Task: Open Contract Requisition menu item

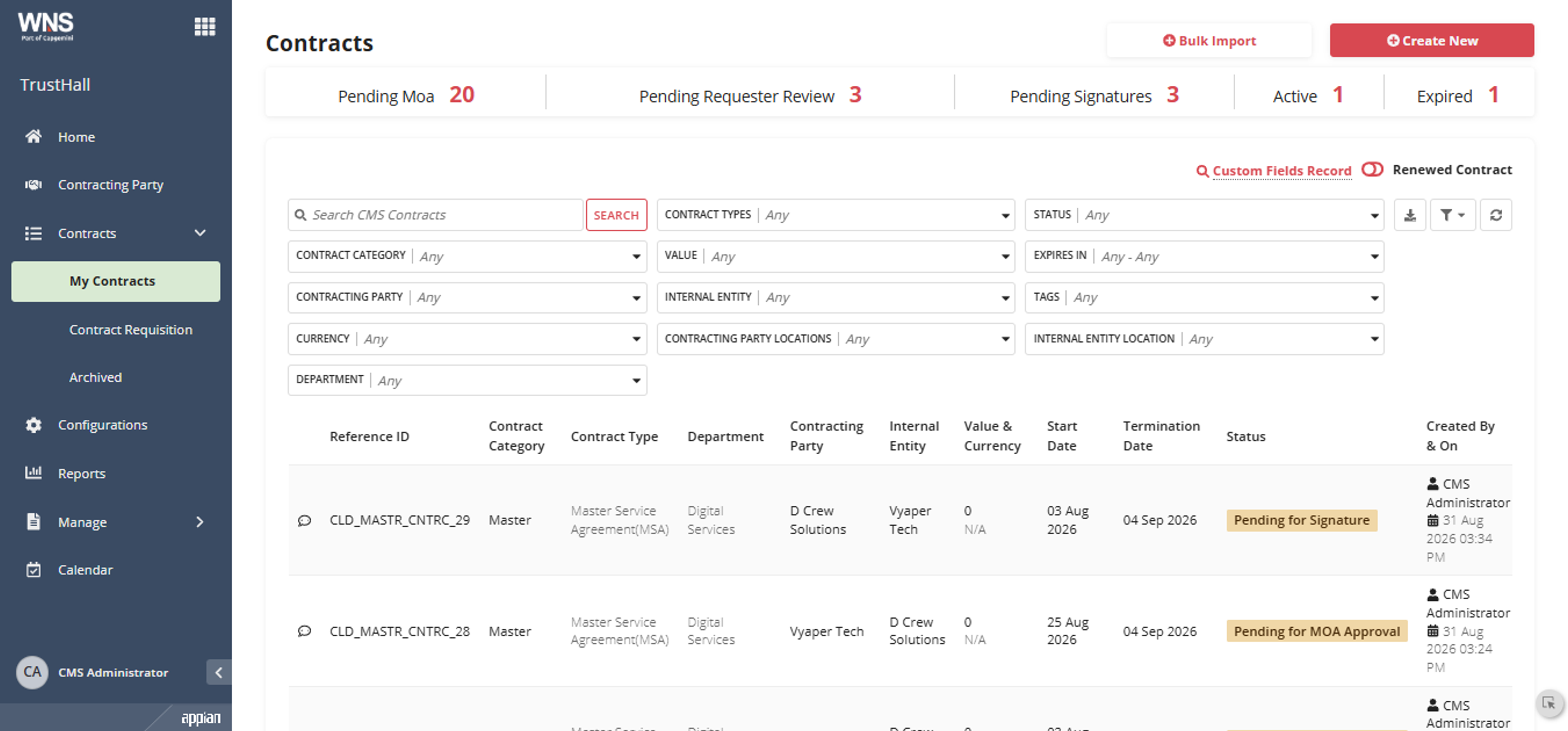Action: (x=131, y=329)
